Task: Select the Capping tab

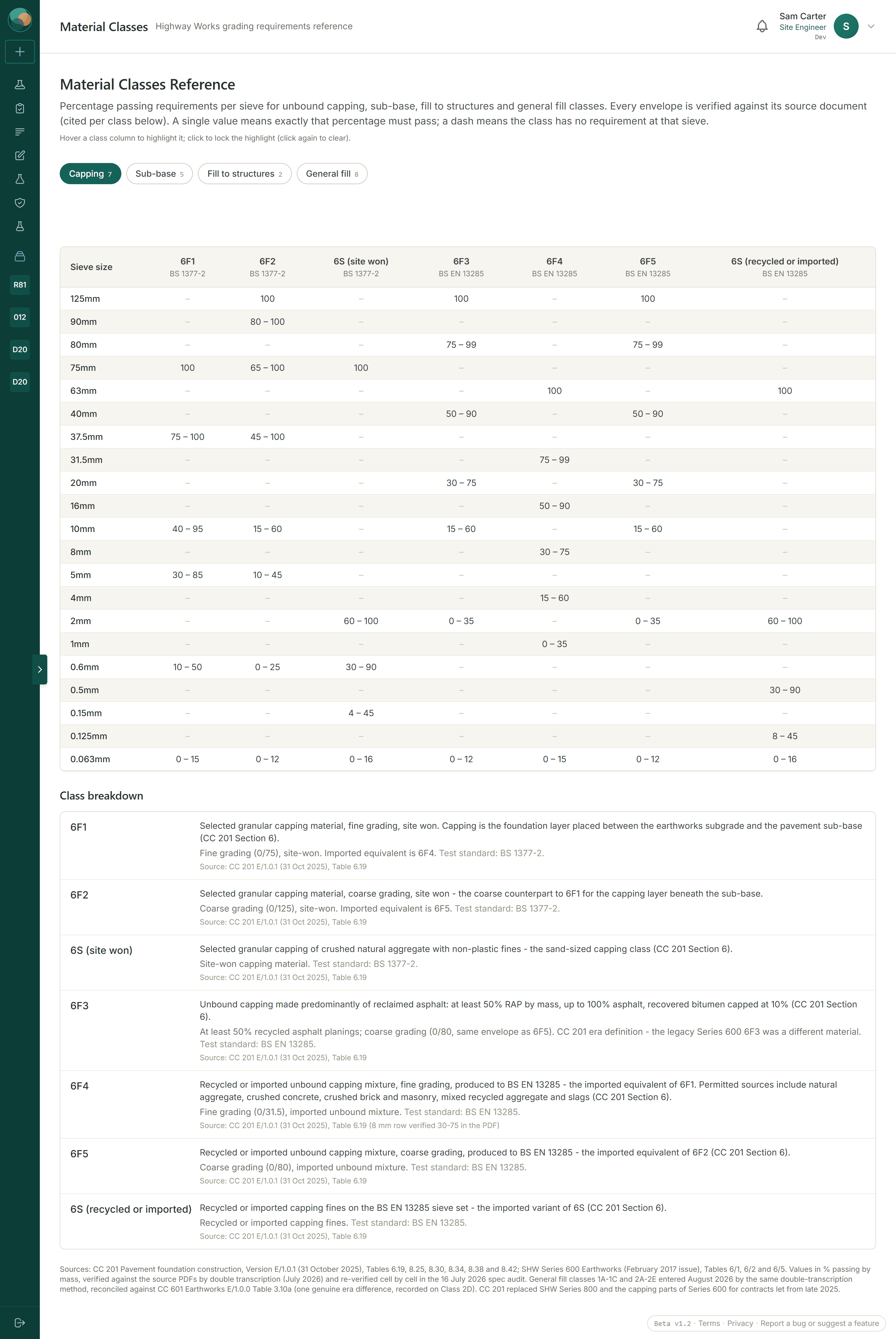Action: pos(90,174)
